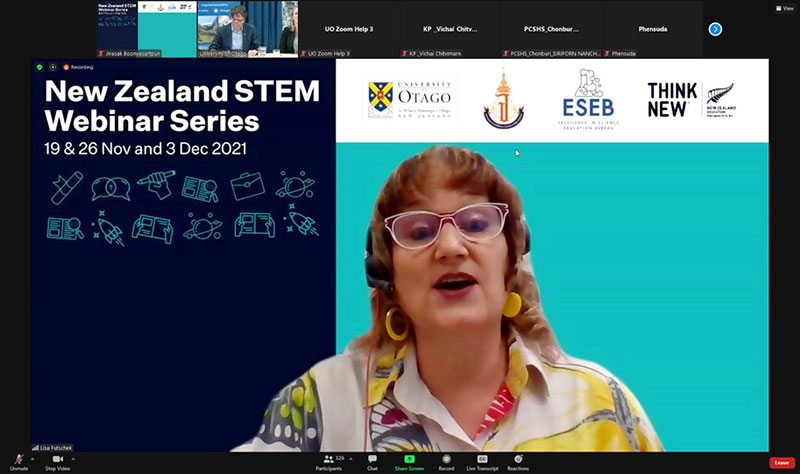Leave the meeting with the red button
Viewport: 800px width, 474px height.
(x=782, y=462)
